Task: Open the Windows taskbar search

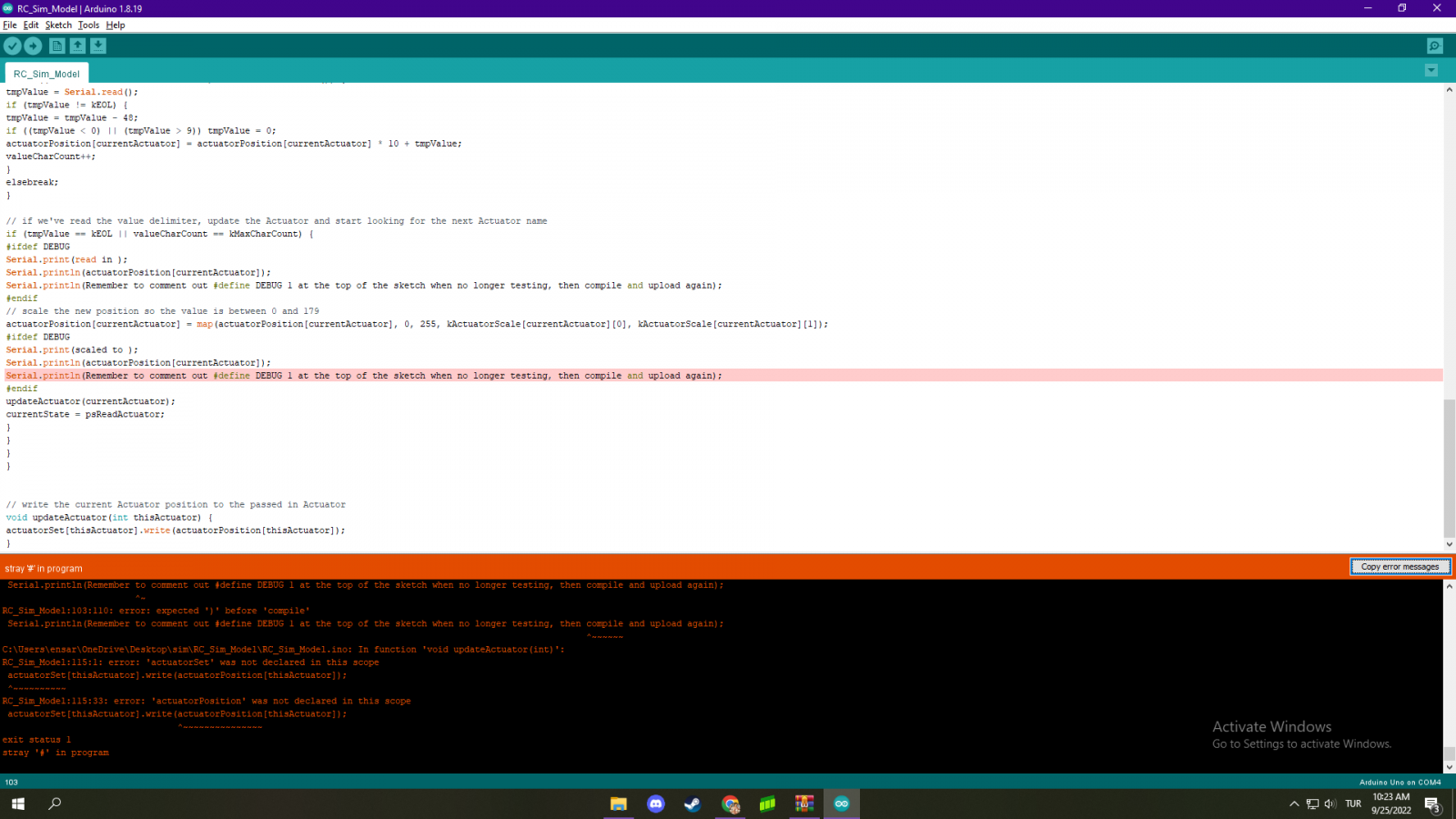Action: 55,804
